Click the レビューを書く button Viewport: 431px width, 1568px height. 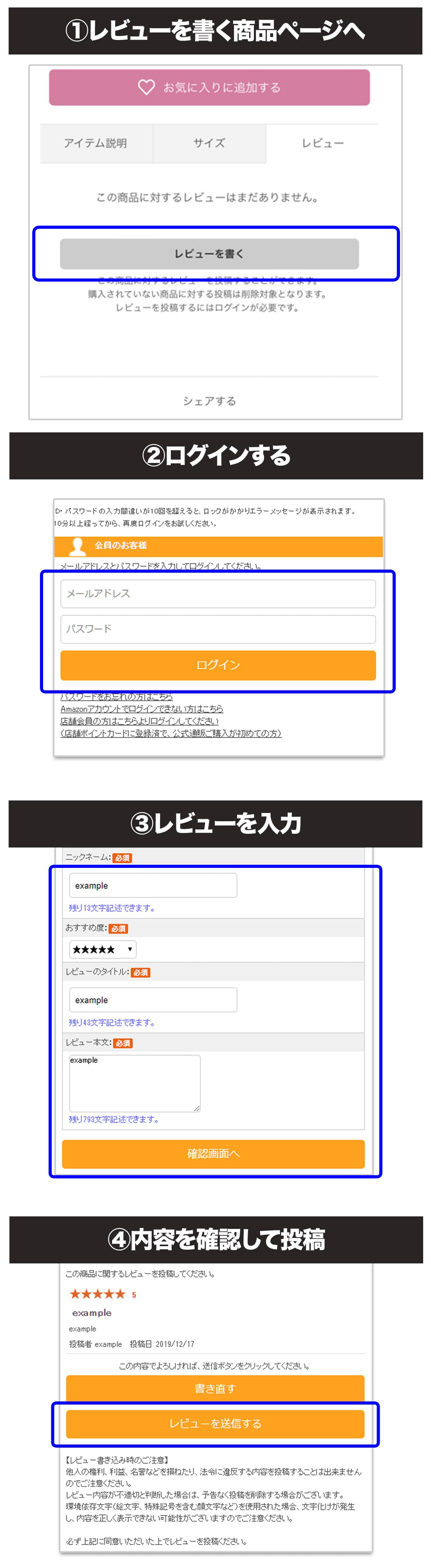[x=209, y=254]
